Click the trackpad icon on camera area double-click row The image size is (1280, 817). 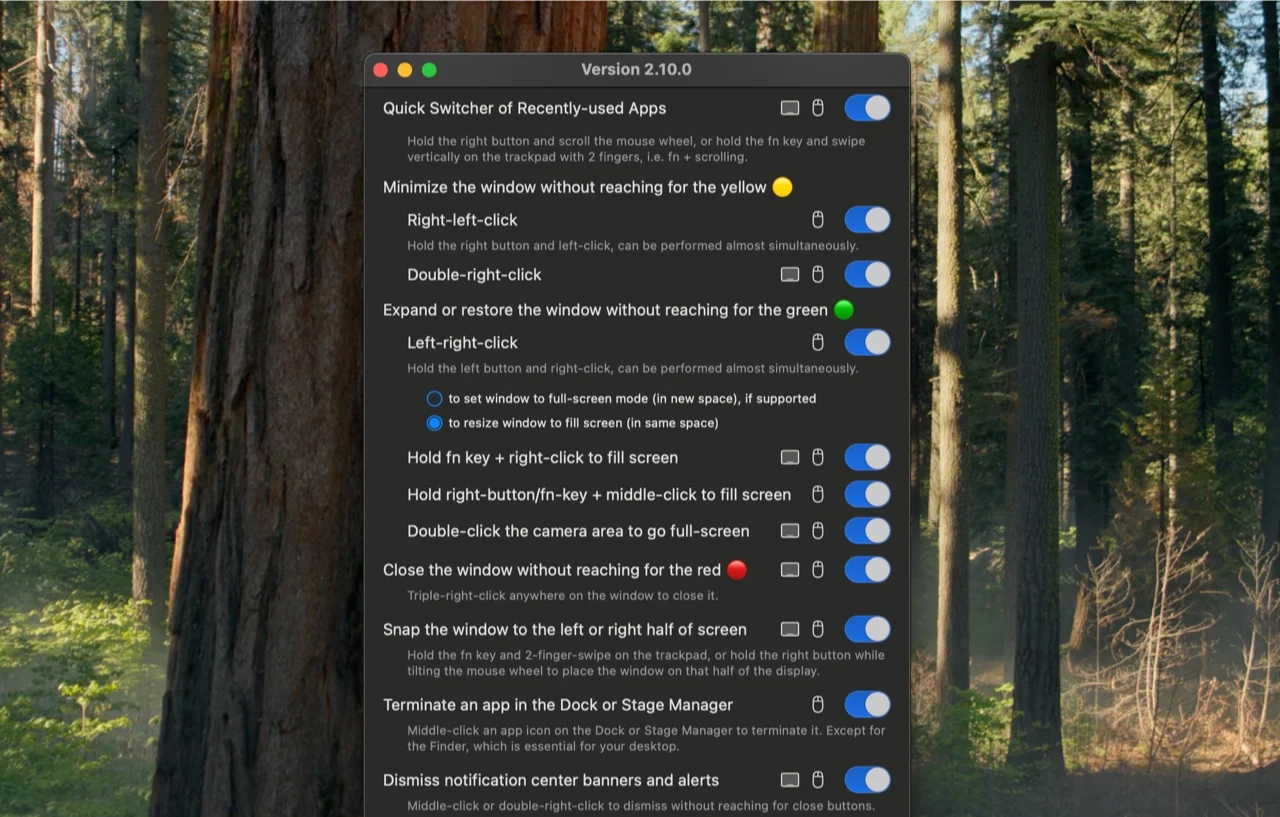pyautogui.click(x=790, y=530)
